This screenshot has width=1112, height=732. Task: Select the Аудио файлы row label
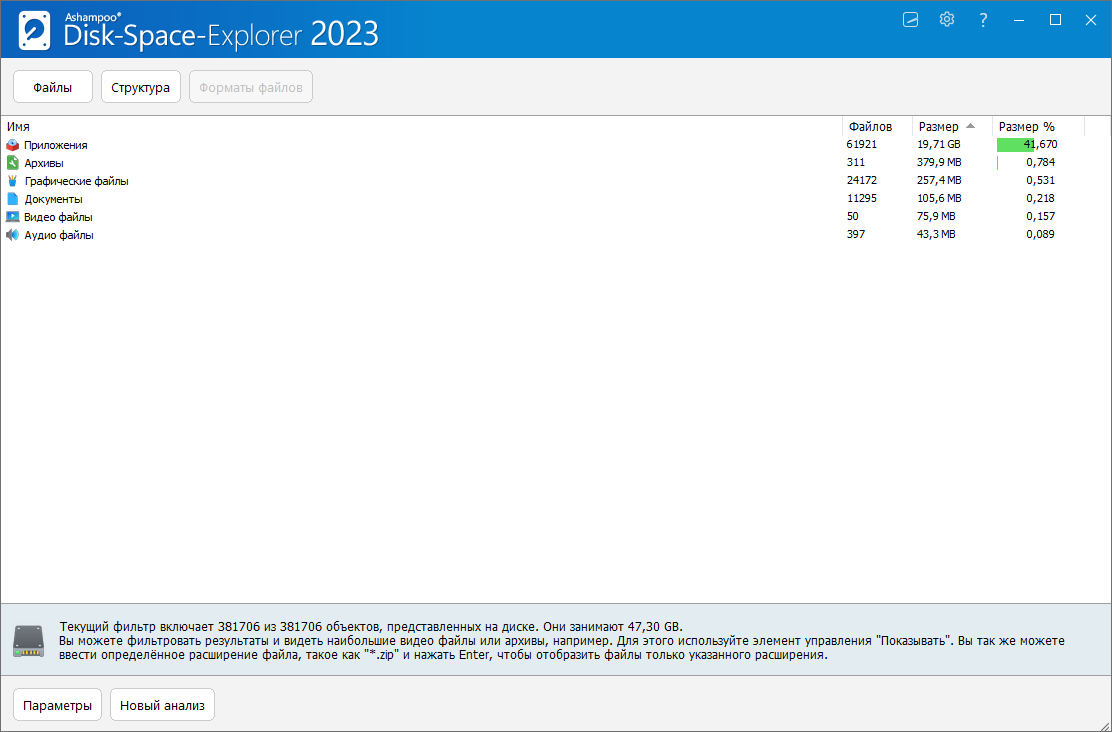coord(59,235)
